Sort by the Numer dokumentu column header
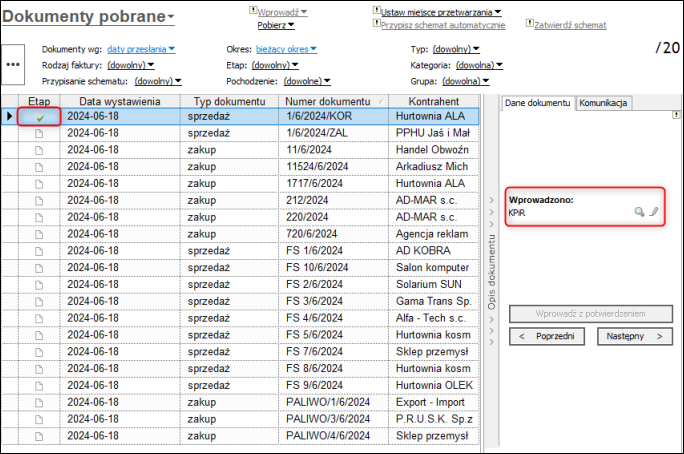684x454 pixels. pyautogui.click(x=333, y=101)
